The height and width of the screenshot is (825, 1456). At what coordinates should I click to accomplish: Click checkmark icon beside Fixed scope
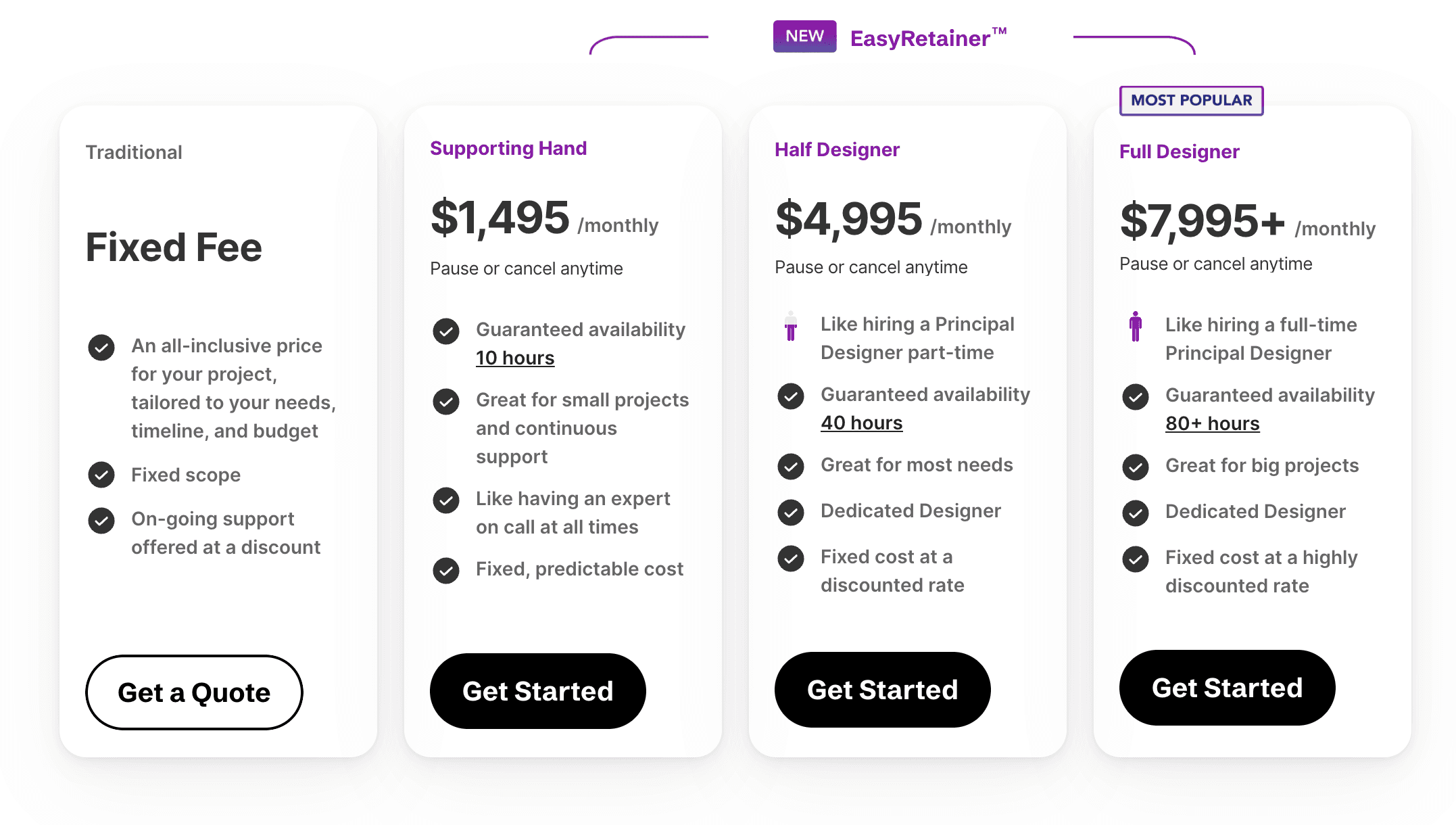[101, 475]
